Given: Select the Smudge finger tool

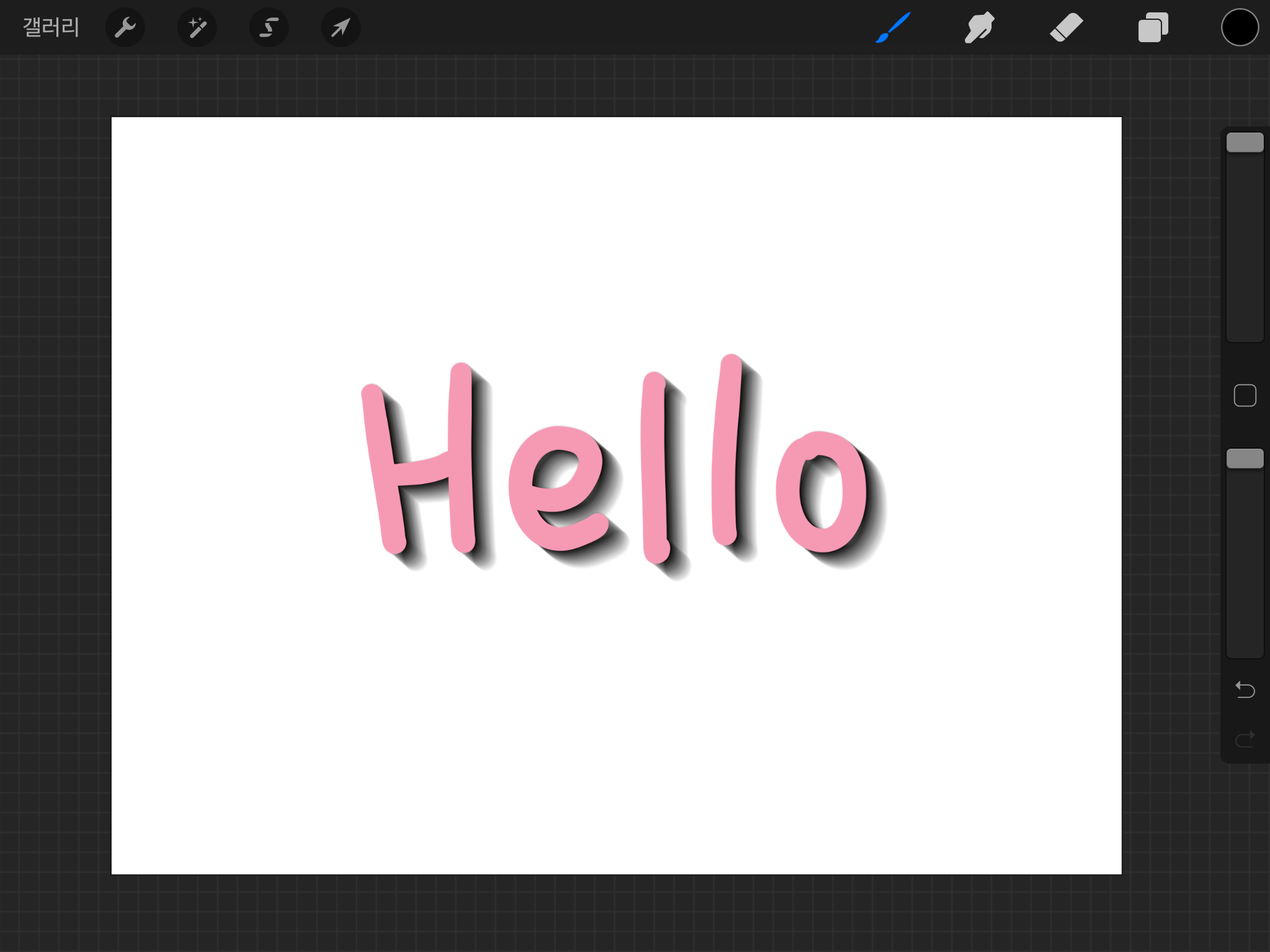Looking at the screenshot, I should click(979, 27).
